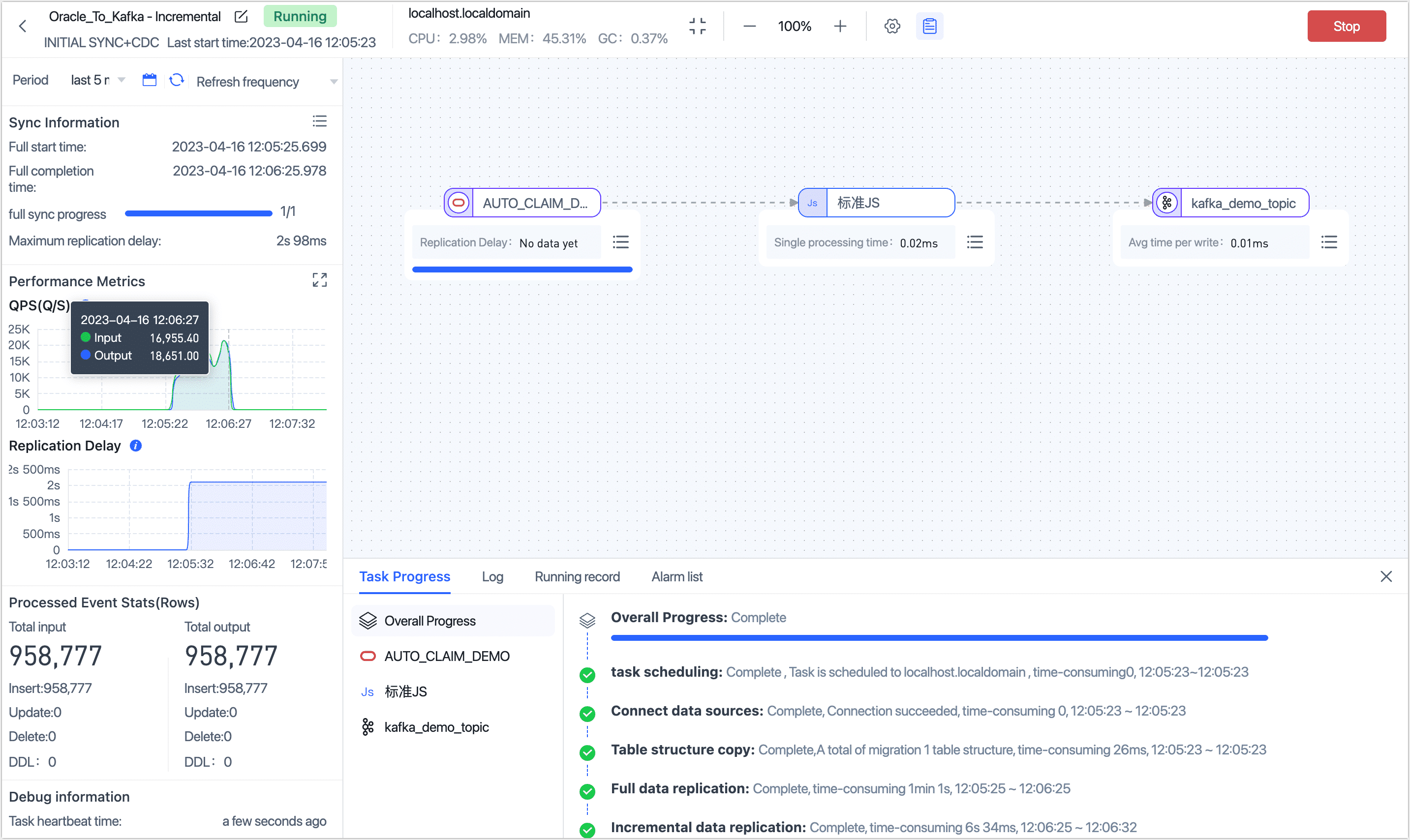This screenshot has width=1410, height=840.
Task: Open the detail list on kafka_demo_topic card
Action: [x=1330, y=242]
